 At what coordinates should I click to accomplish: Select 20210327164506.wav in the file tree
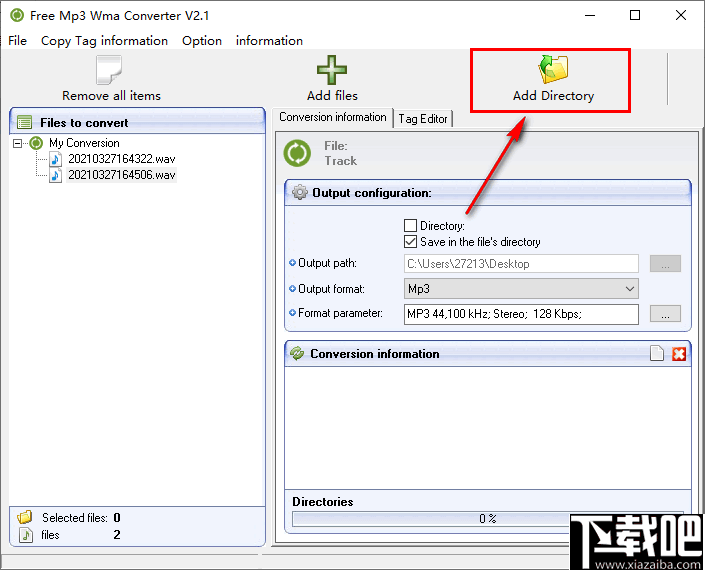pyautogui.click(x=121, y=175)
